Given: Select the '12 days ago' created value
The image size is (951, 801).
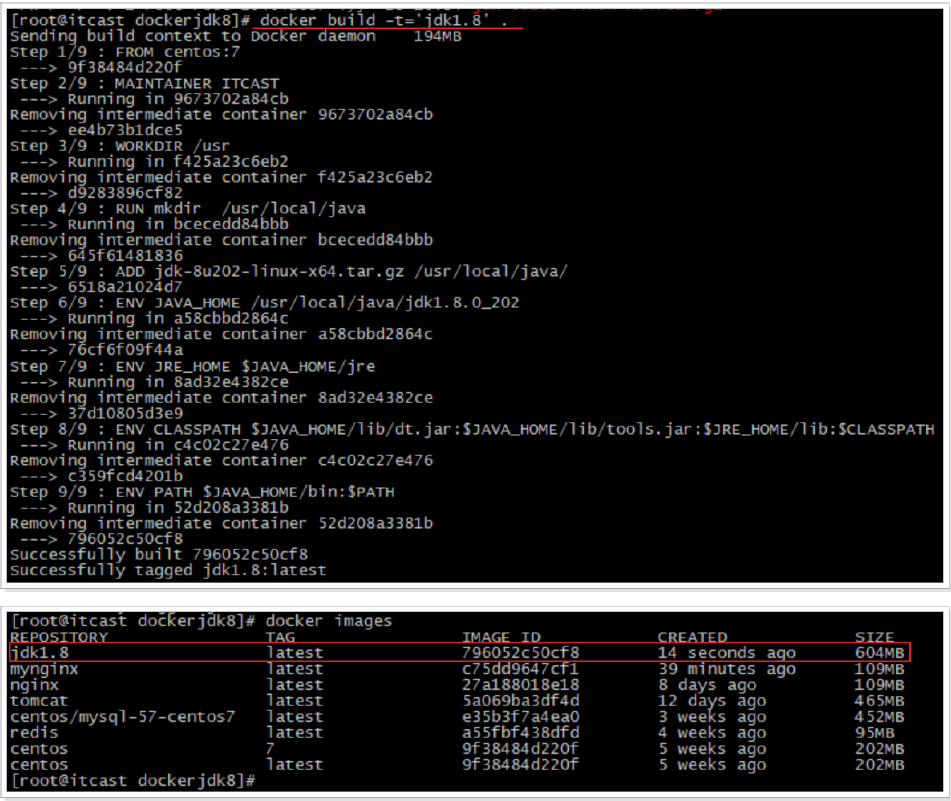Looking at the screenshot, I should point(711,700).
